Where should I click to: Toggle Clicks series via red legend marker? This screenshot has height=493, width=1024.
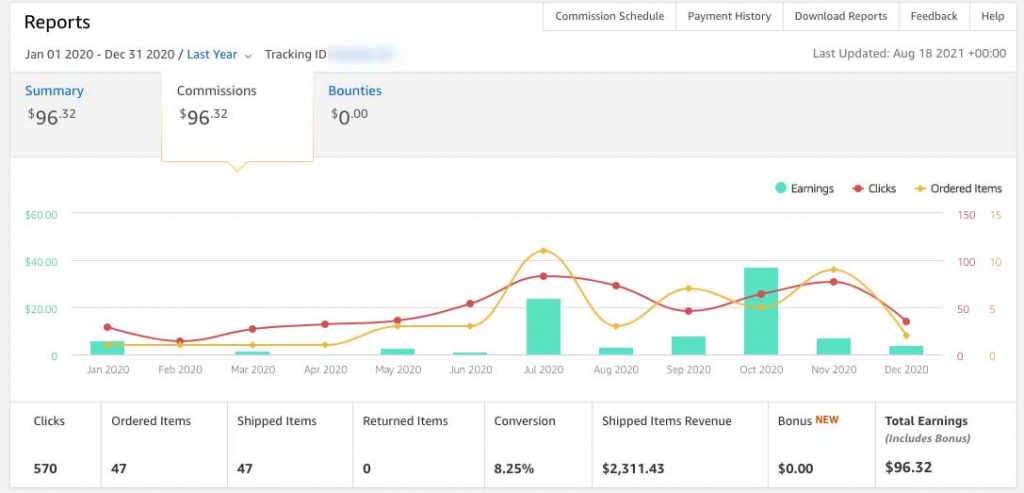pyautogui.click(x=858, y=188)
